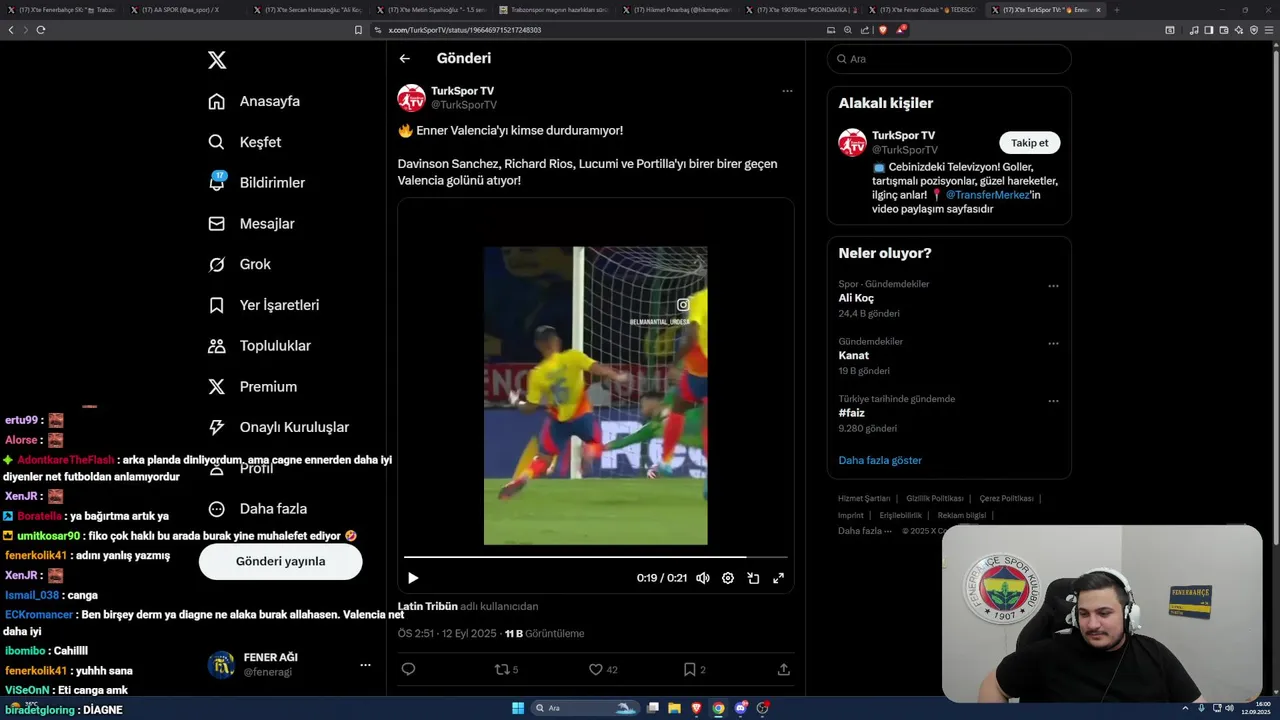Open Grok from sidebar
1280x720 pixels.
[239, 264]
